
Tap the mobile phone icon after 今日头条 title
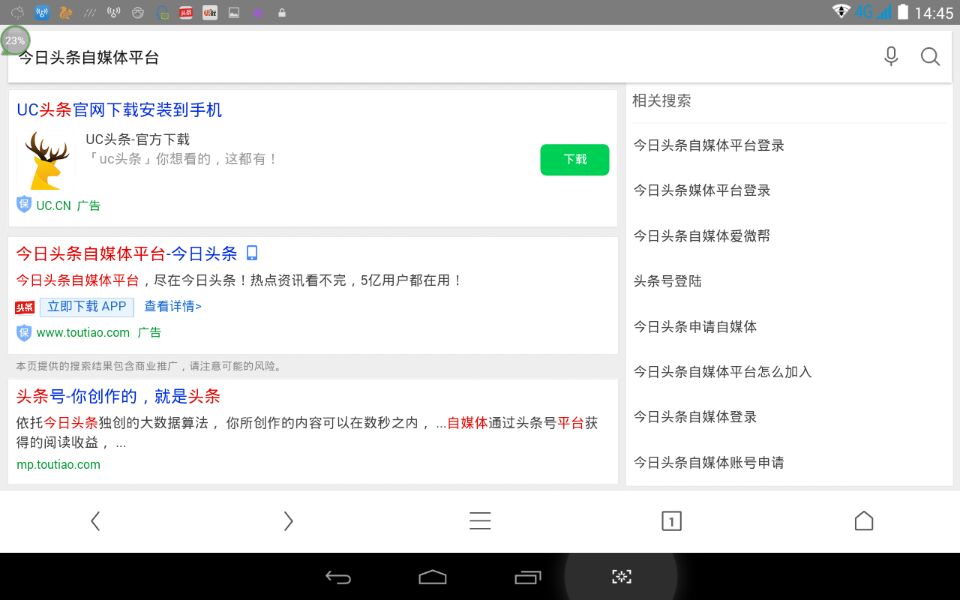pos(252,252)
